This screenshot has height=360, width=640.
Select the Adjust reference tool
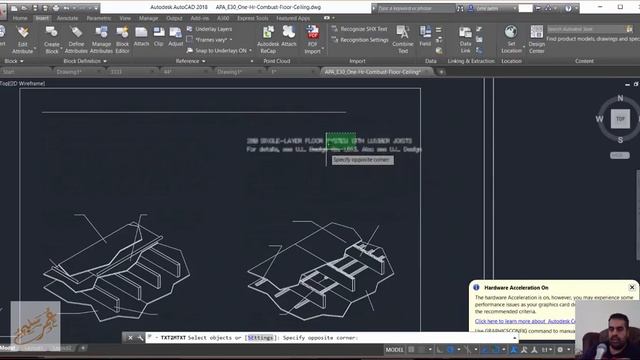[176, 36]
